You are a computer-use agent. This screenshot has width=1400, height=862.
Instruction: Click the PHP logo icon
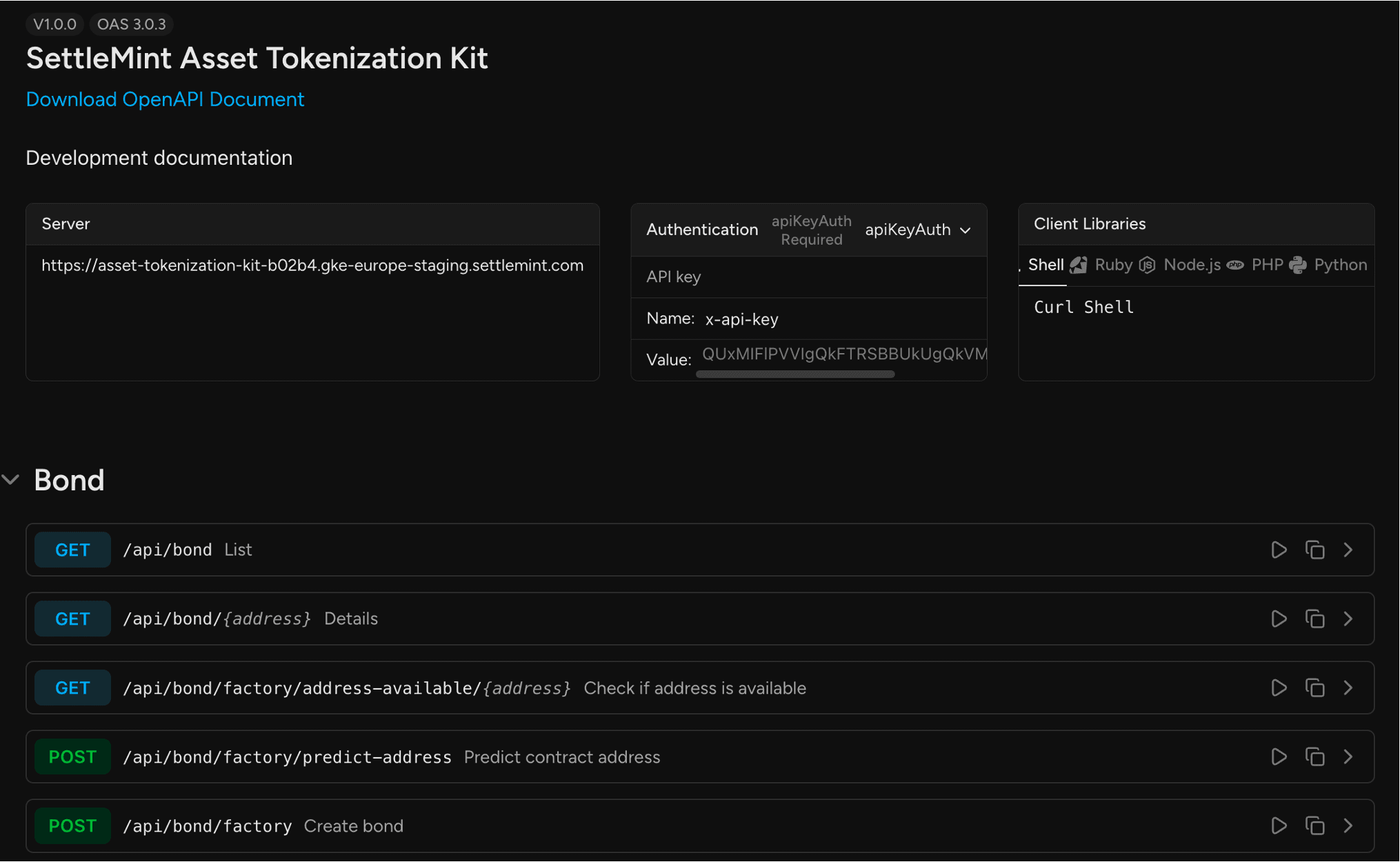coord(1235,265)
